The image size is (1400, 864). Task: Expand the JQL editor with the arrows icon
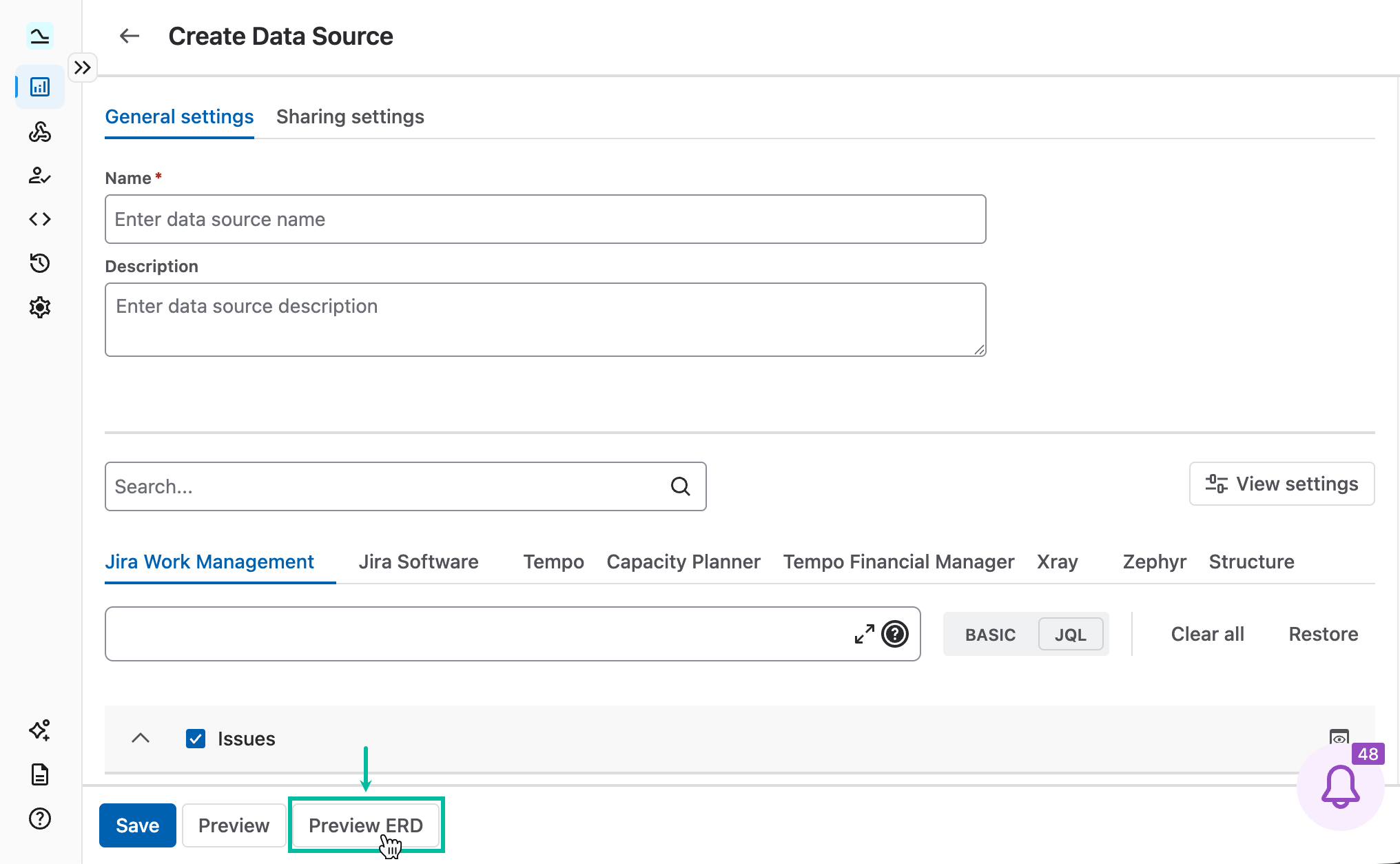click(864, 634)
